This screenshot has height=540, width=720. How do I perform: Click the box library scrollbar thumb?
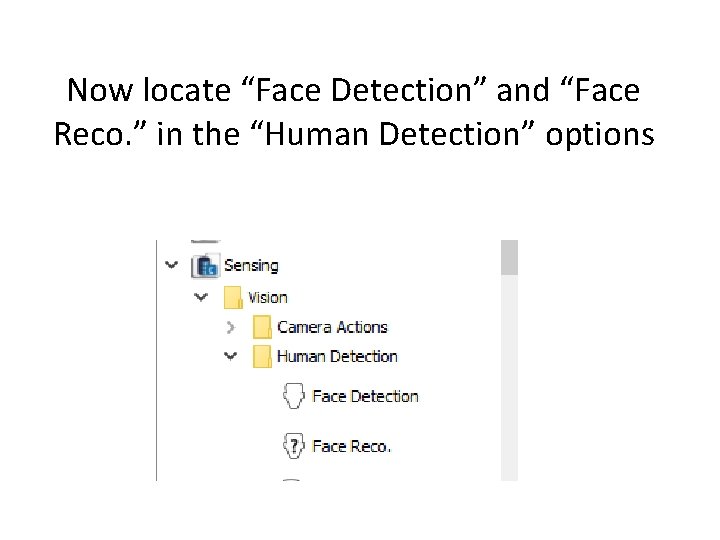coord(509,257)
